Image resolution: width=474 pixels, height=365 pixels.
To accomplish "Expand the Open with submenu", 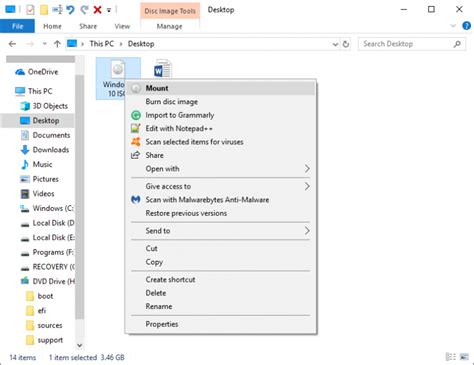I will 220,169.
